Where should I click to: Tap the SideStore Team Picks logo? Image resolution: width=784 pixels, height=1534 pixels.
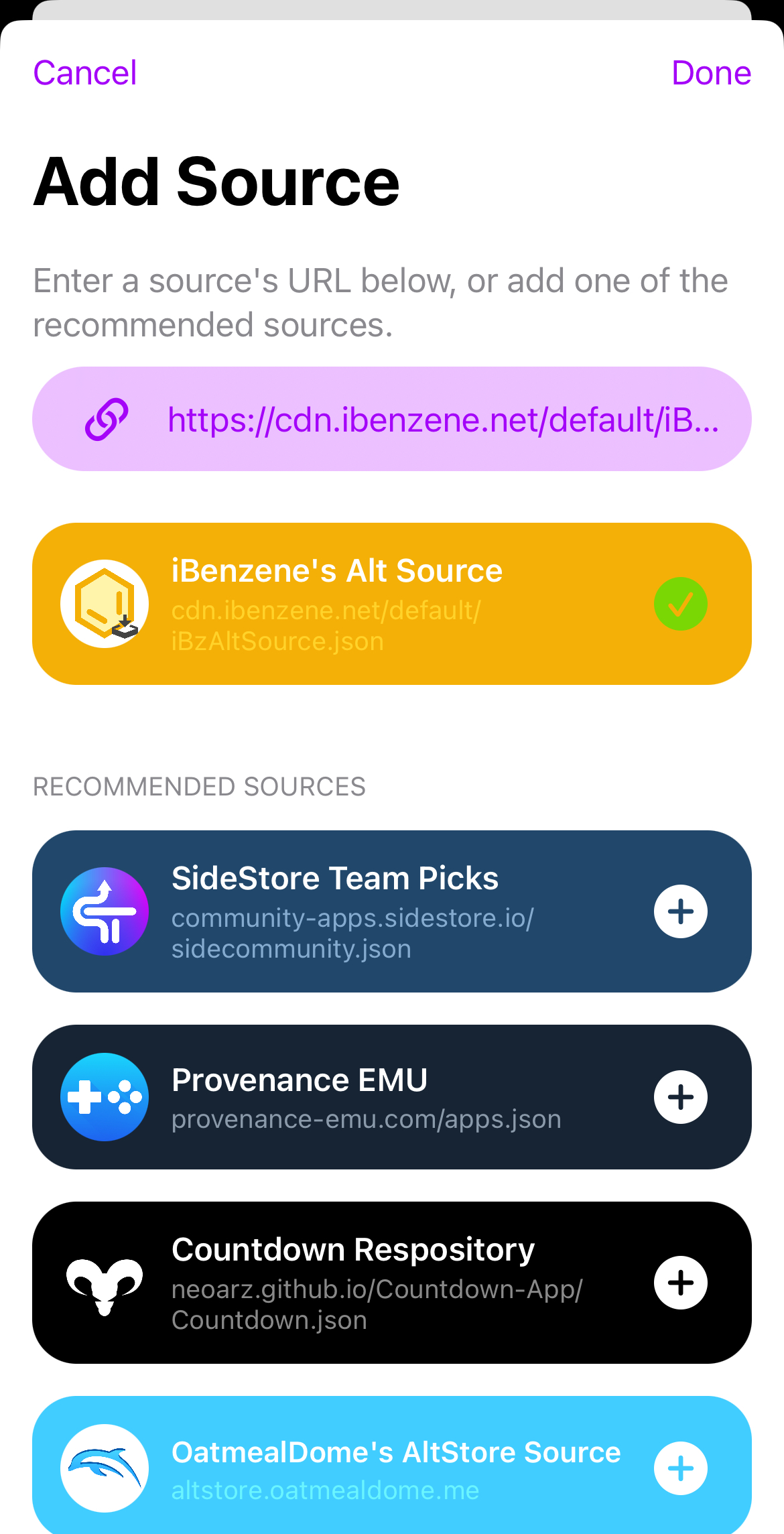click(x=105, y=911)
